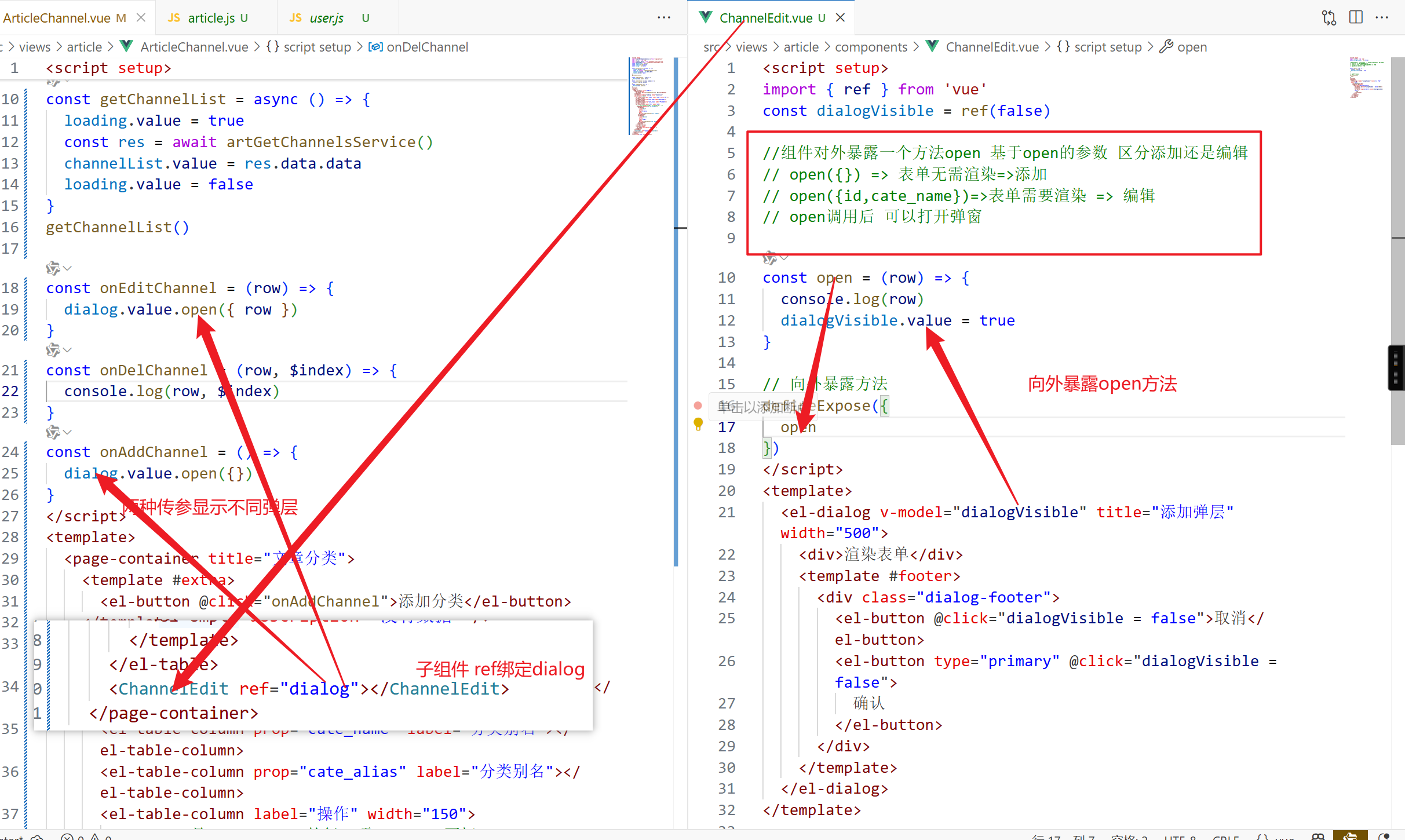Click the Copilot icon in the status bar

[x=1318, y=837]
